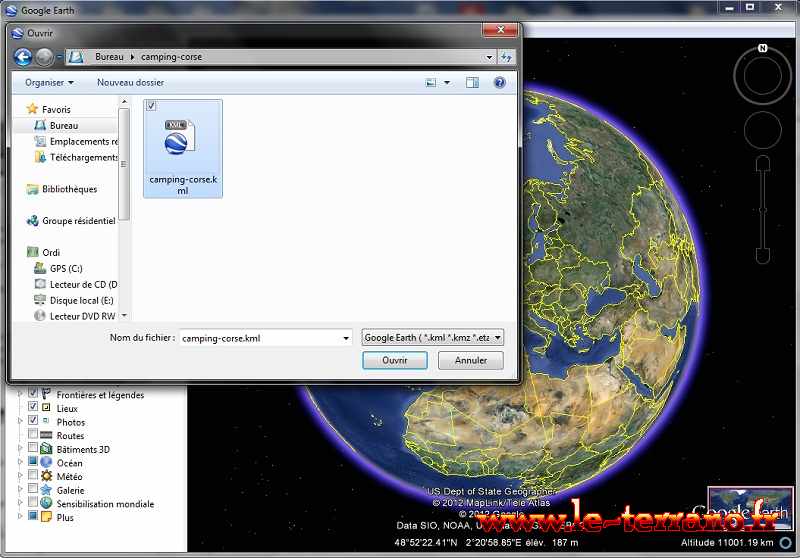Expand the Frontières et légendes layer
800x558 pixels.
click(20, 394)
